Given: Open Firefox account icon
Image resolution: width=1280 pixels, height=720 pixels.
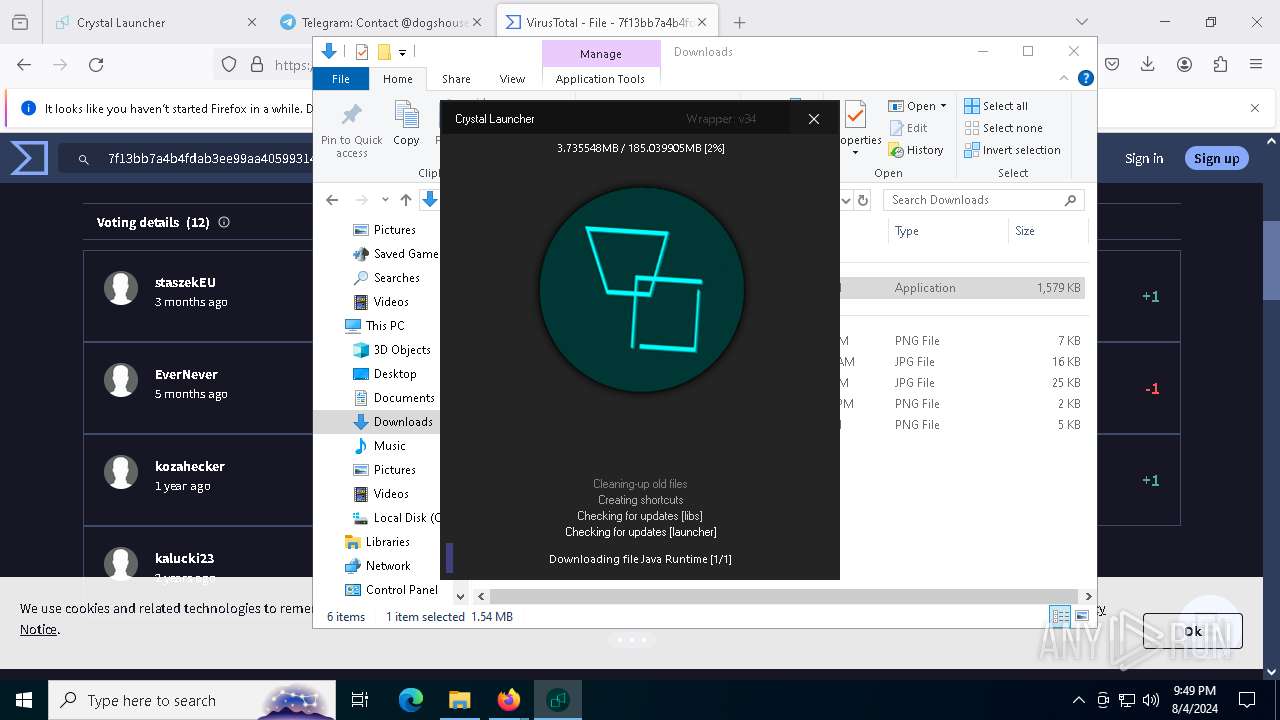Looking at the screenshot, I should point(1184,64).
